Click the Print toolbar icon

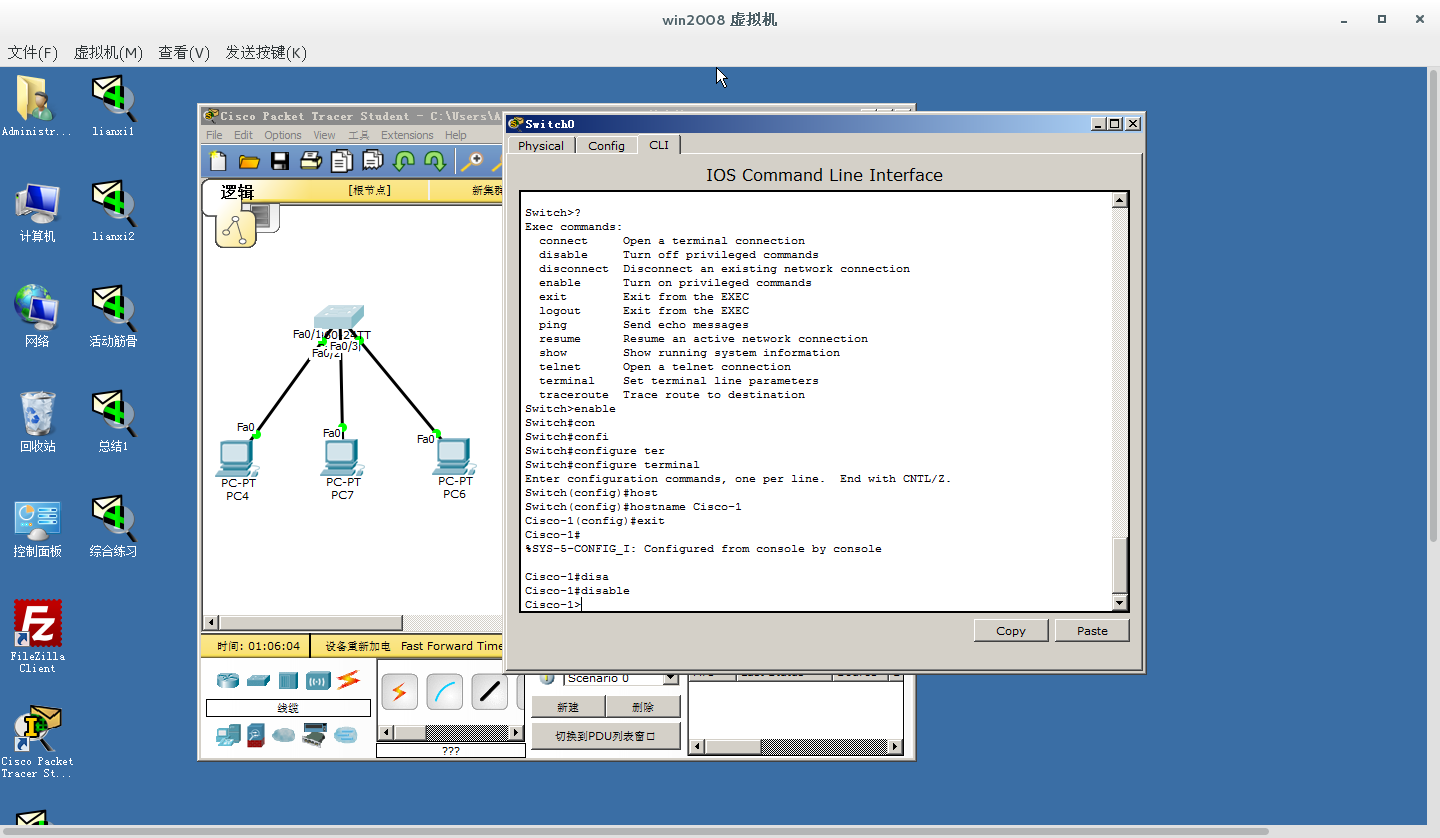tap(311, 160)
